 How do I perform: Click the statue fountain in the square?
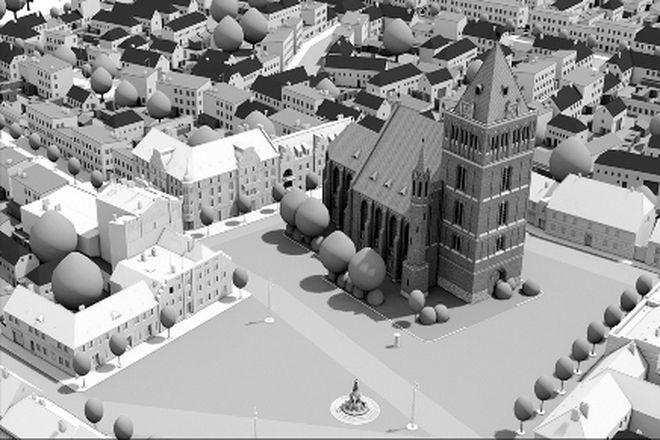355,403
